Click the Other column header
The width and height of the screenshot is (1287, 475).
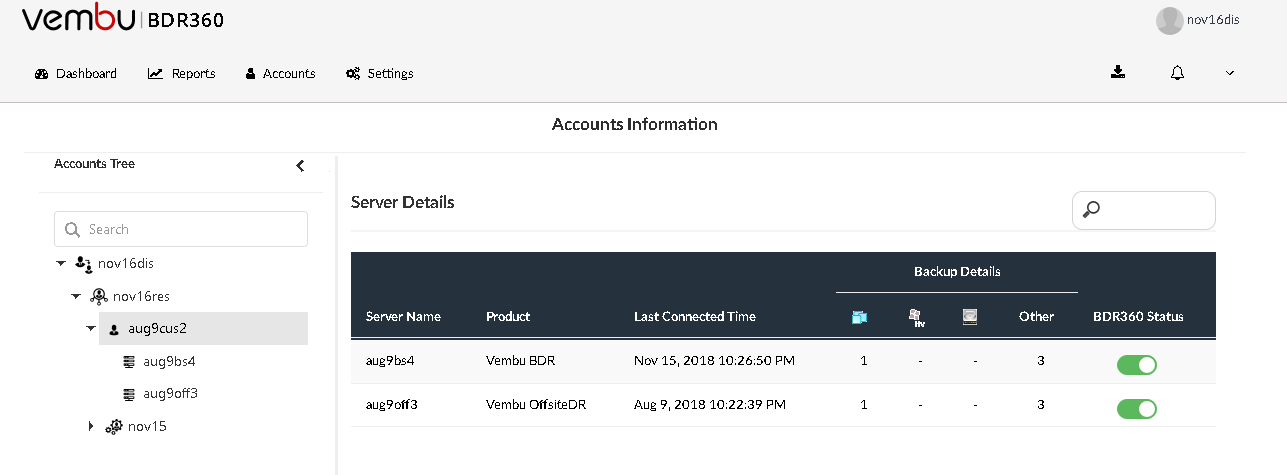coord(1036,316)
